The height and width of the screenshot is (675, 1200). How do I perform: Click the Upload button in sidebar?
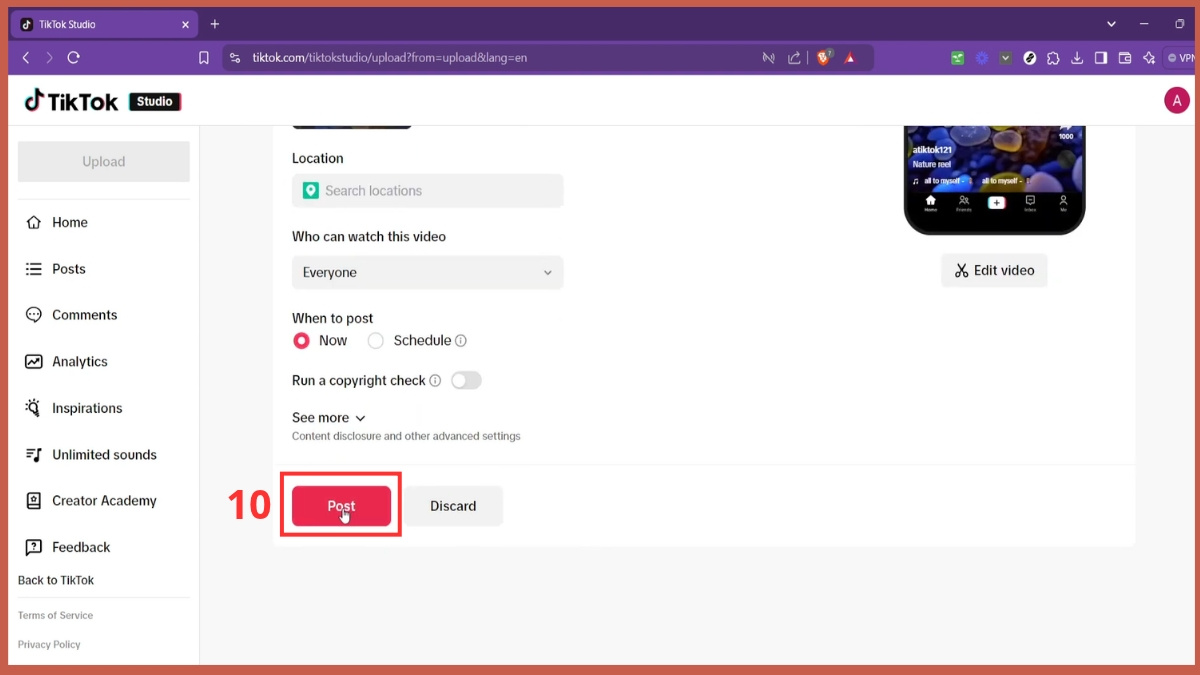point(104,162)
